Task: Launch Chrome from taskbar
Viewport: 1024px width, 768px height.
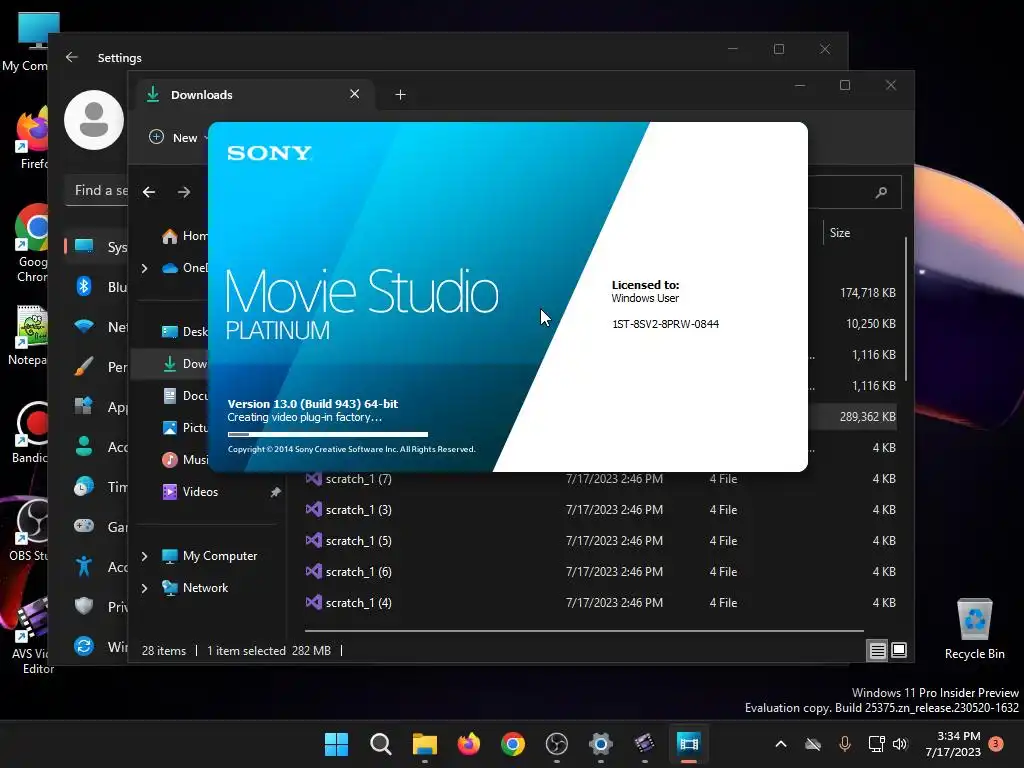Action: [513, 744]
